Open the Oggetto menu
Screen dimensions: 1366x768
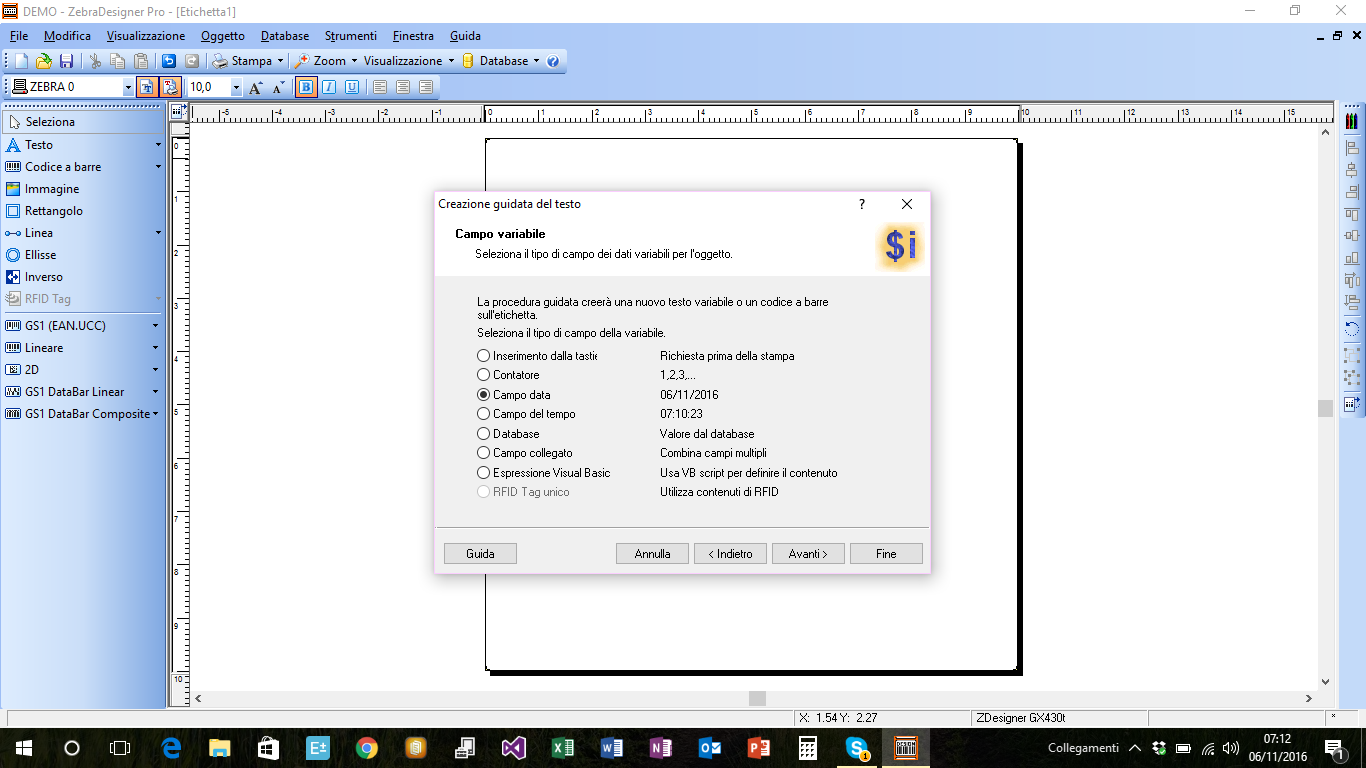(x=222, y=36)
